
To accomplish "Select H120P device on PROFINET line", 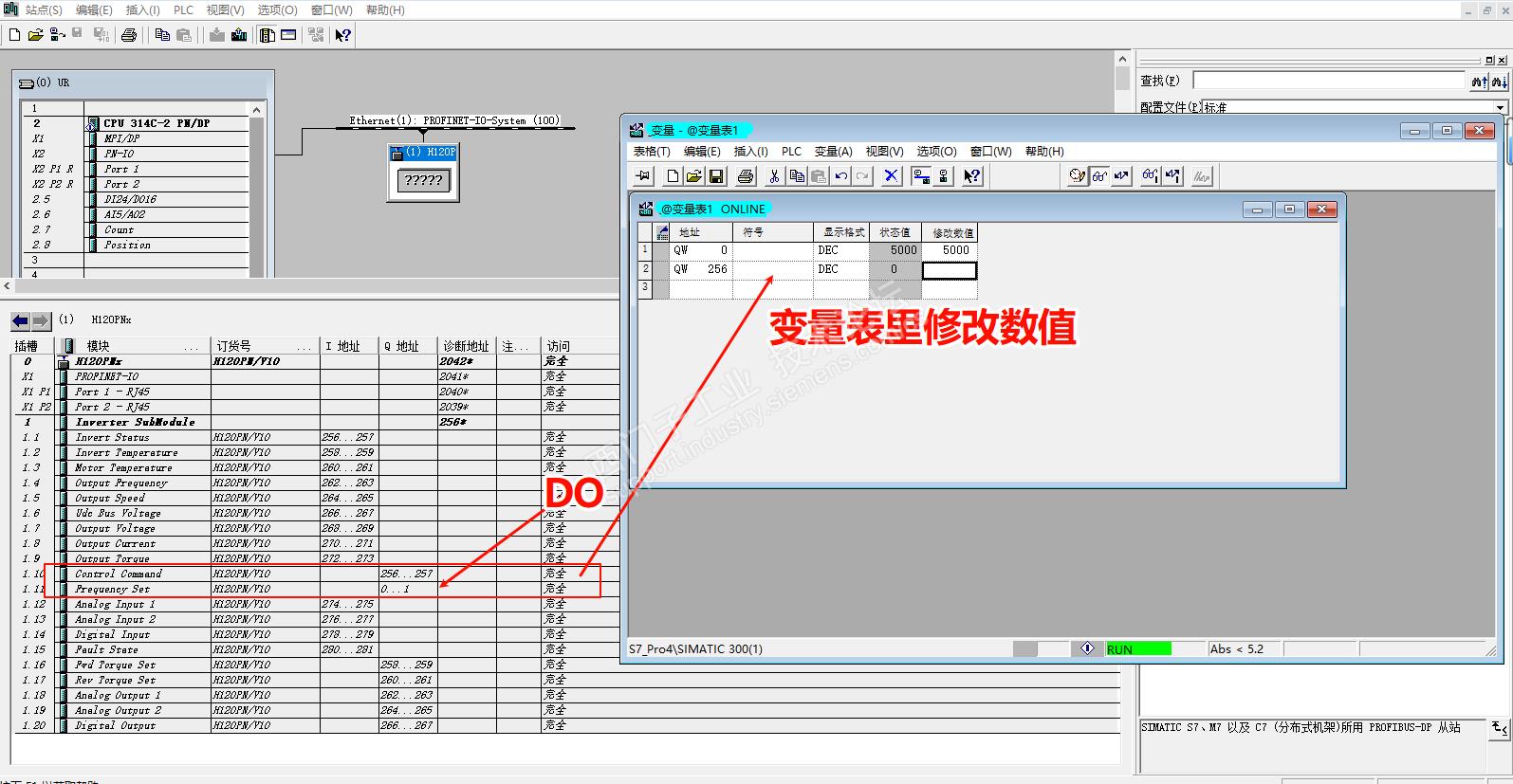I will pos(423,173).
